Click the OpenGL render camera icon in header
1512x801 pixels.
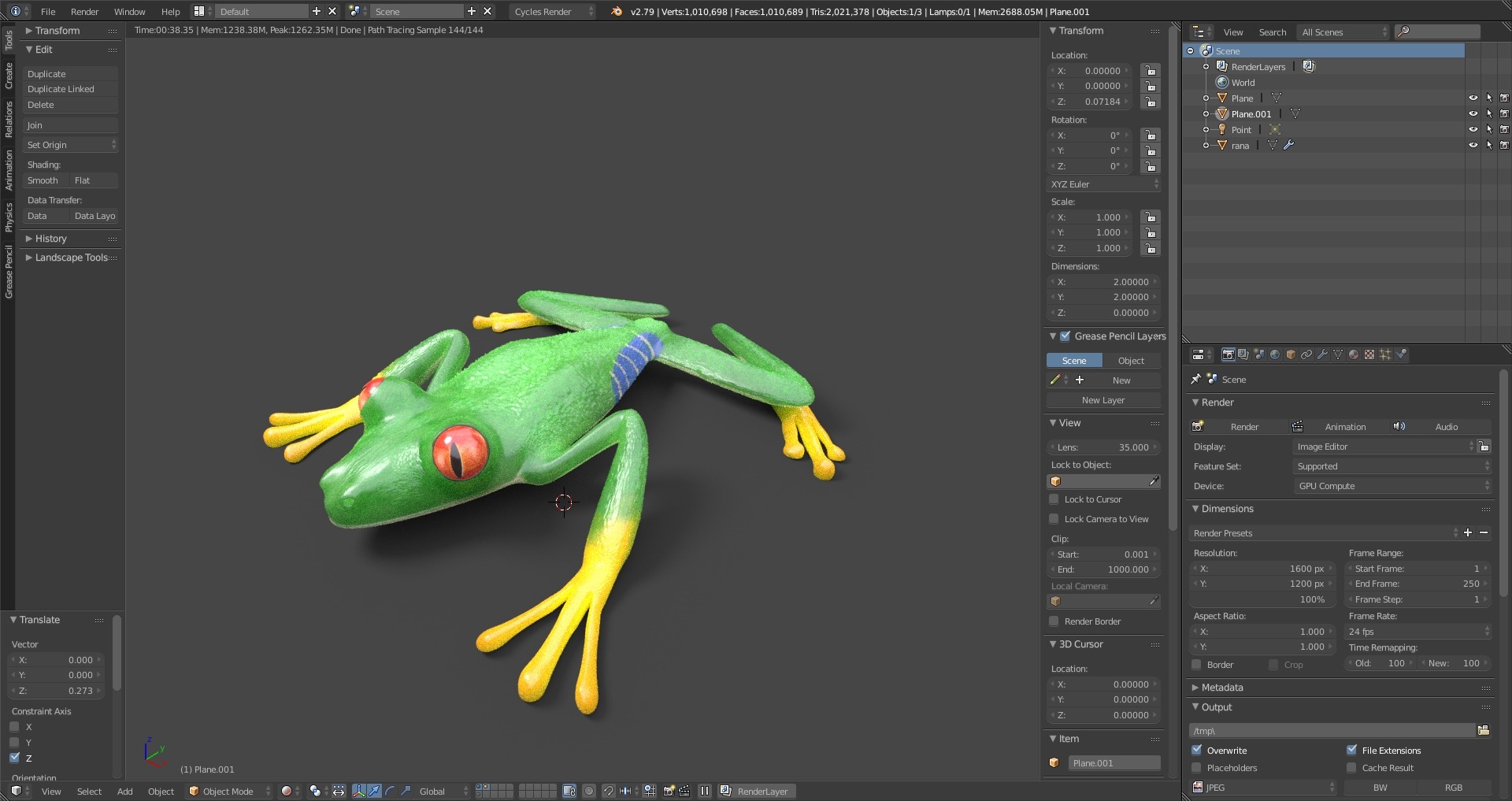click(669, 791)
